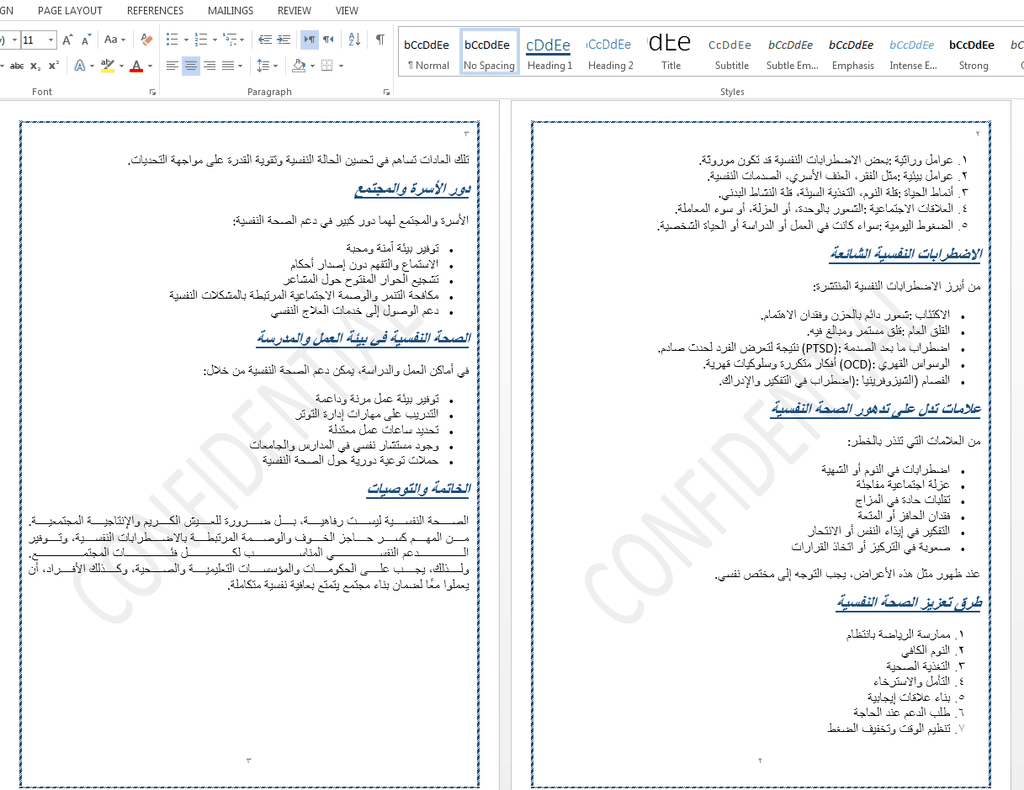The height and width of the screenshot is (790, 1024).
Task: Go to the MAILINGS tab
Action: point(231,10)
